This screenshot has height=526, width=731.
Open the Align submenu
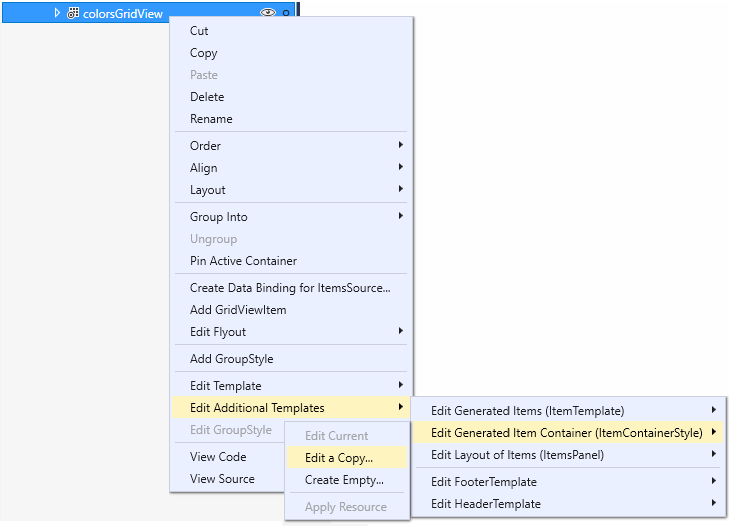(x=291, y=167)
